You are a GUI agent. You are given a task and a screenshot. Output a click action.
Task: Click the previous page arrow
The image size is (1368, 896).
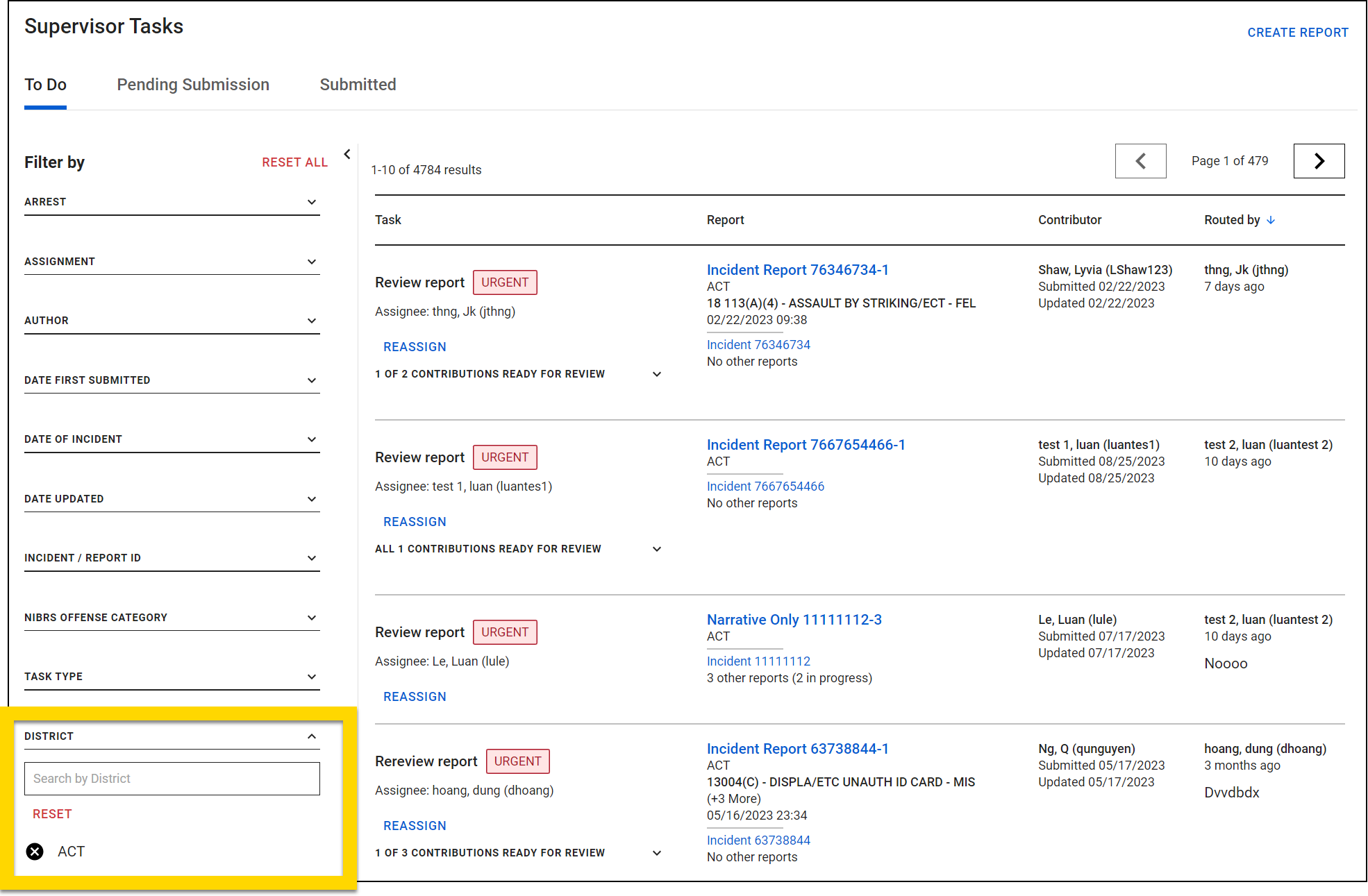[x=1140, y=160]
